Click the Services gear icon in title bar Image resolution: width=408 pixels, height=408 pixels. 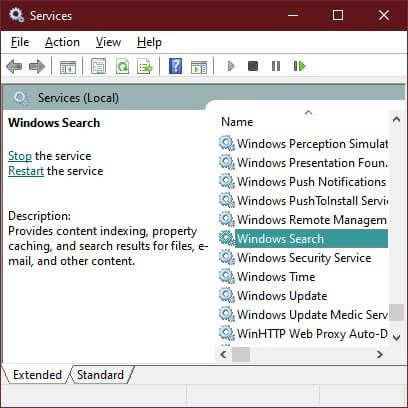tap(16, 15)
